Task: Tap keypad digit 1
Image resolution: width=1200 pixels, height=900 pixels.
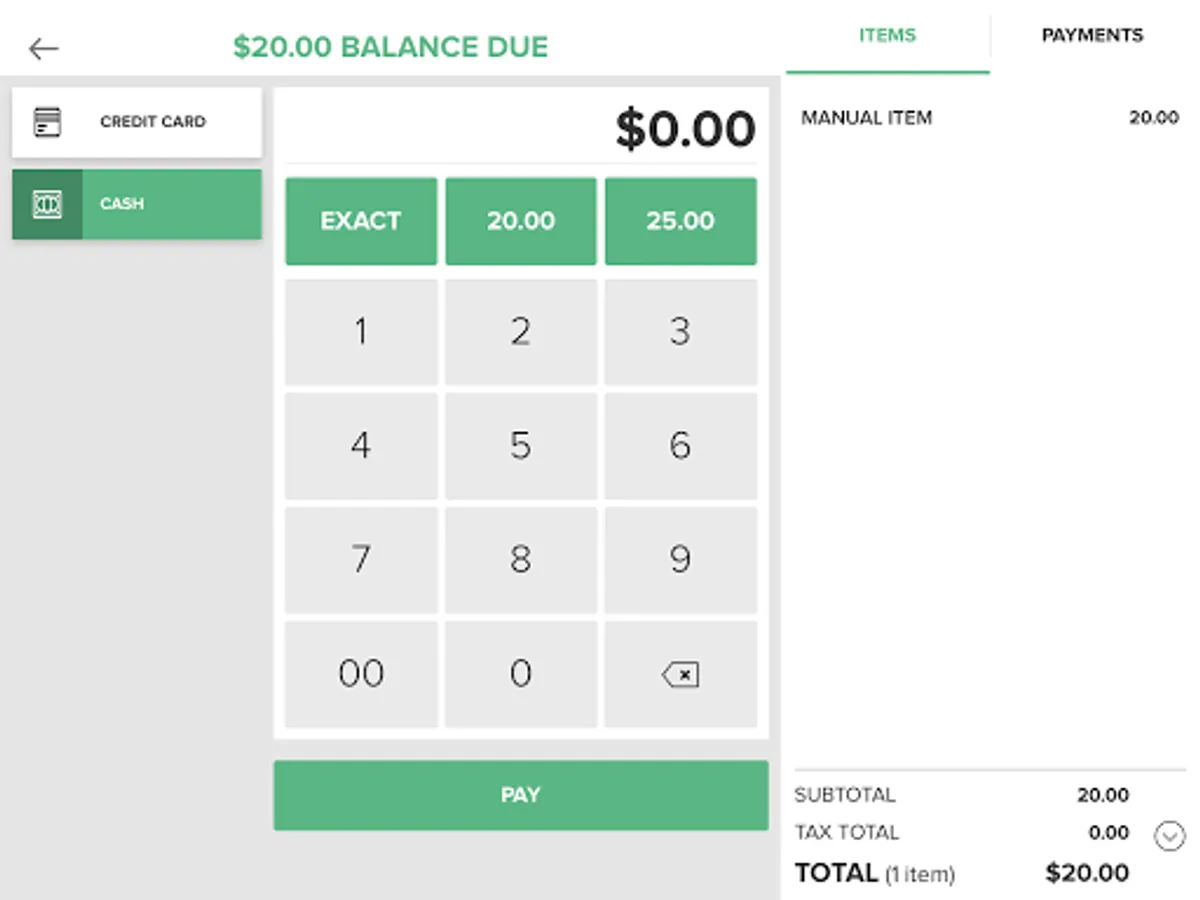Action: 361,332
